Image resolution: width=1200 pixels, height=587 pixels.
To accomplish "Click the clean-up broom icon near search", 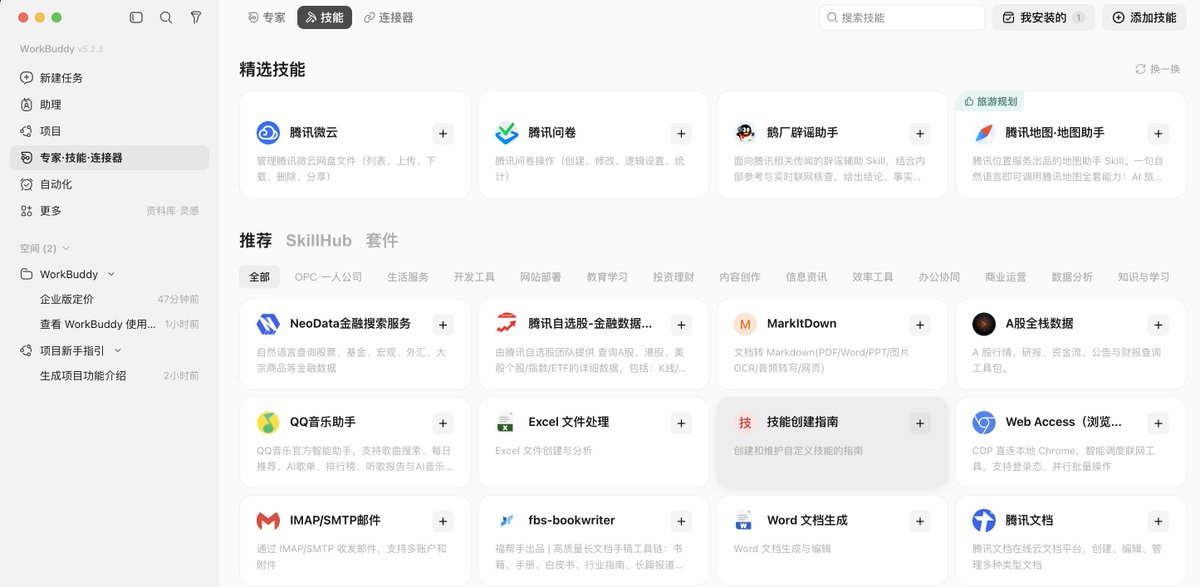I will click(x=196, y=18).
